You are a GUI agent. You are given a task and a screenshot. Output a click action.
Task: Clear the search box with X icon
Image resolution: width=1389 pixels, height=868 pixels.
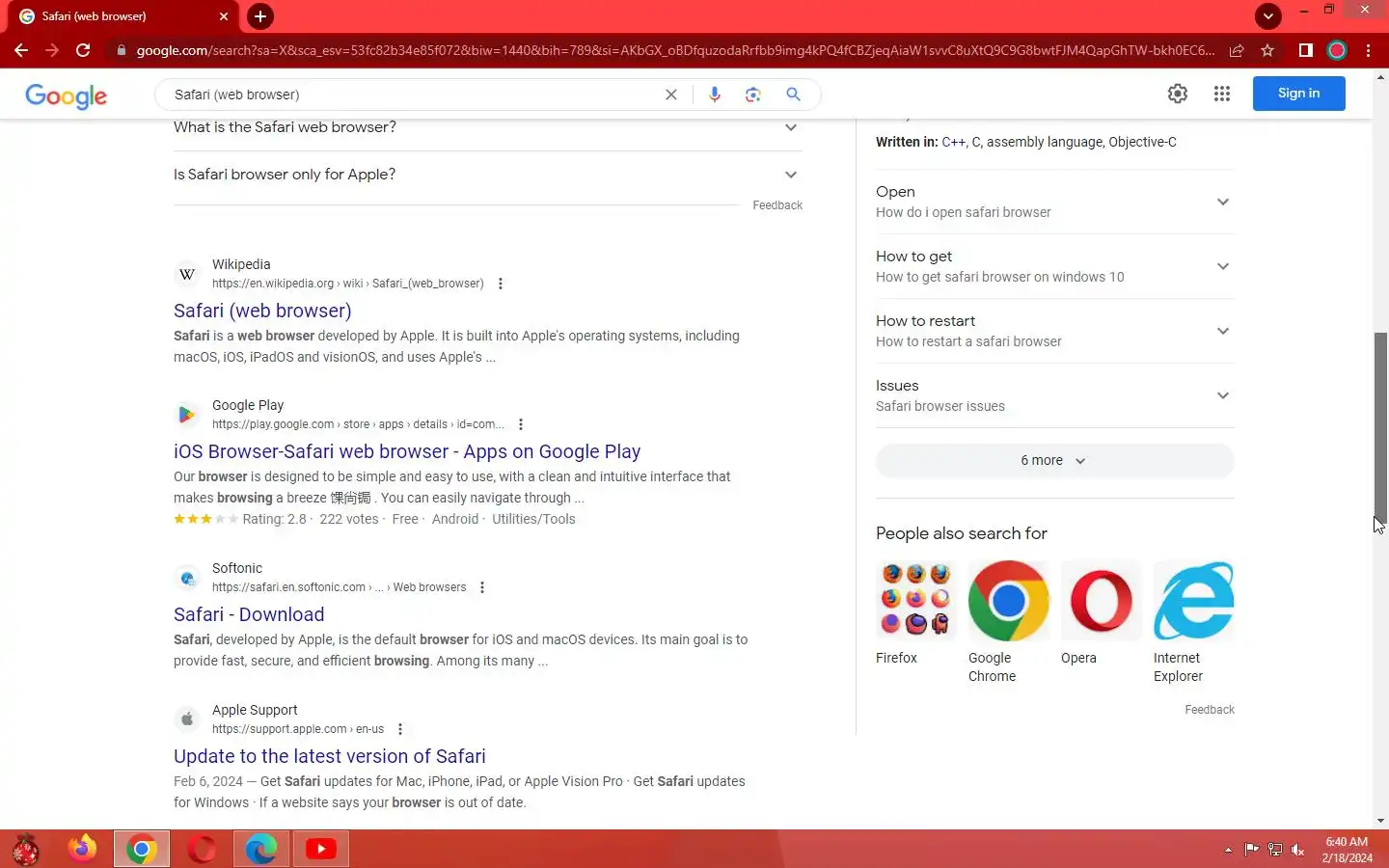pyautogui.click(x=671, y=95)
